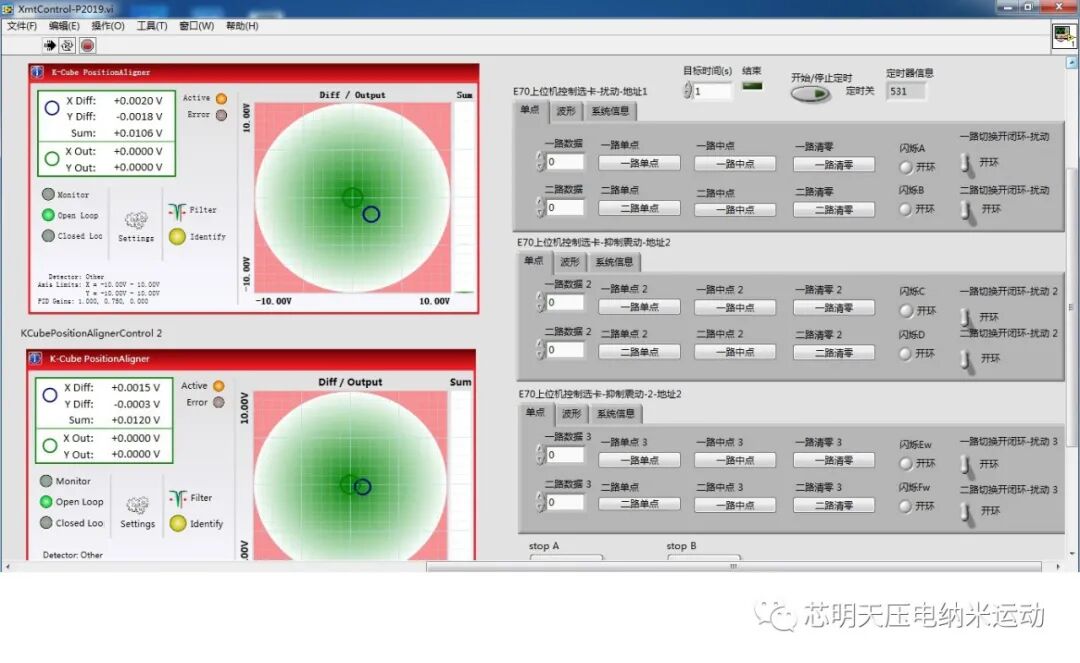This screenshot has width=1080, height=663.
Task: Select Monitor mode in second K-Cube panel
Action: (x=46, y=481)
